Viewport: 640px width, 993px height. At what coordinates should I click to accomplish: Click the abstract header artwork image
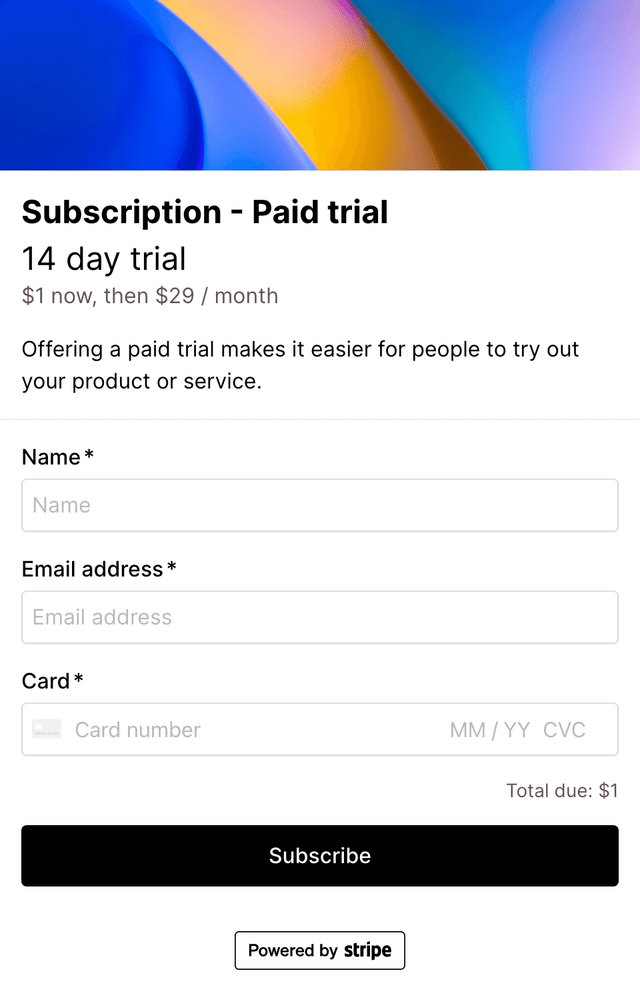coord(320,84)
